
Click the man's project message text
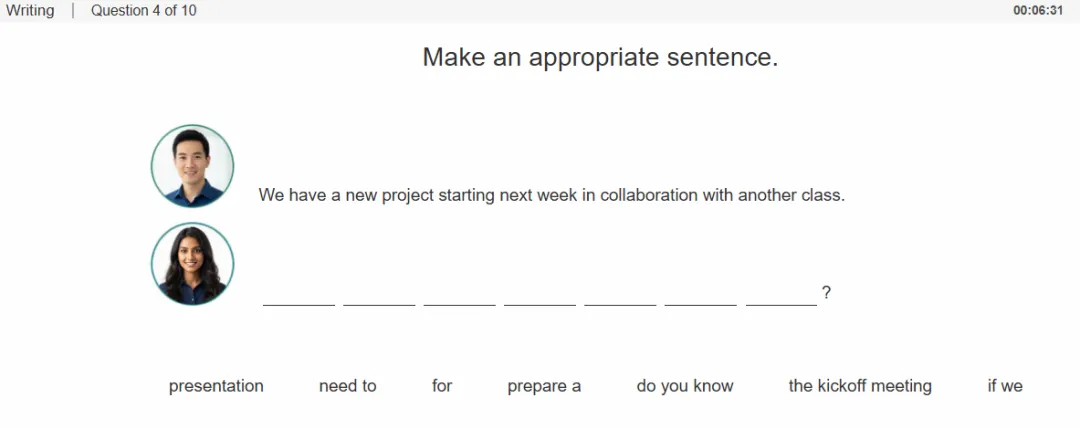[x=552, y=196]
